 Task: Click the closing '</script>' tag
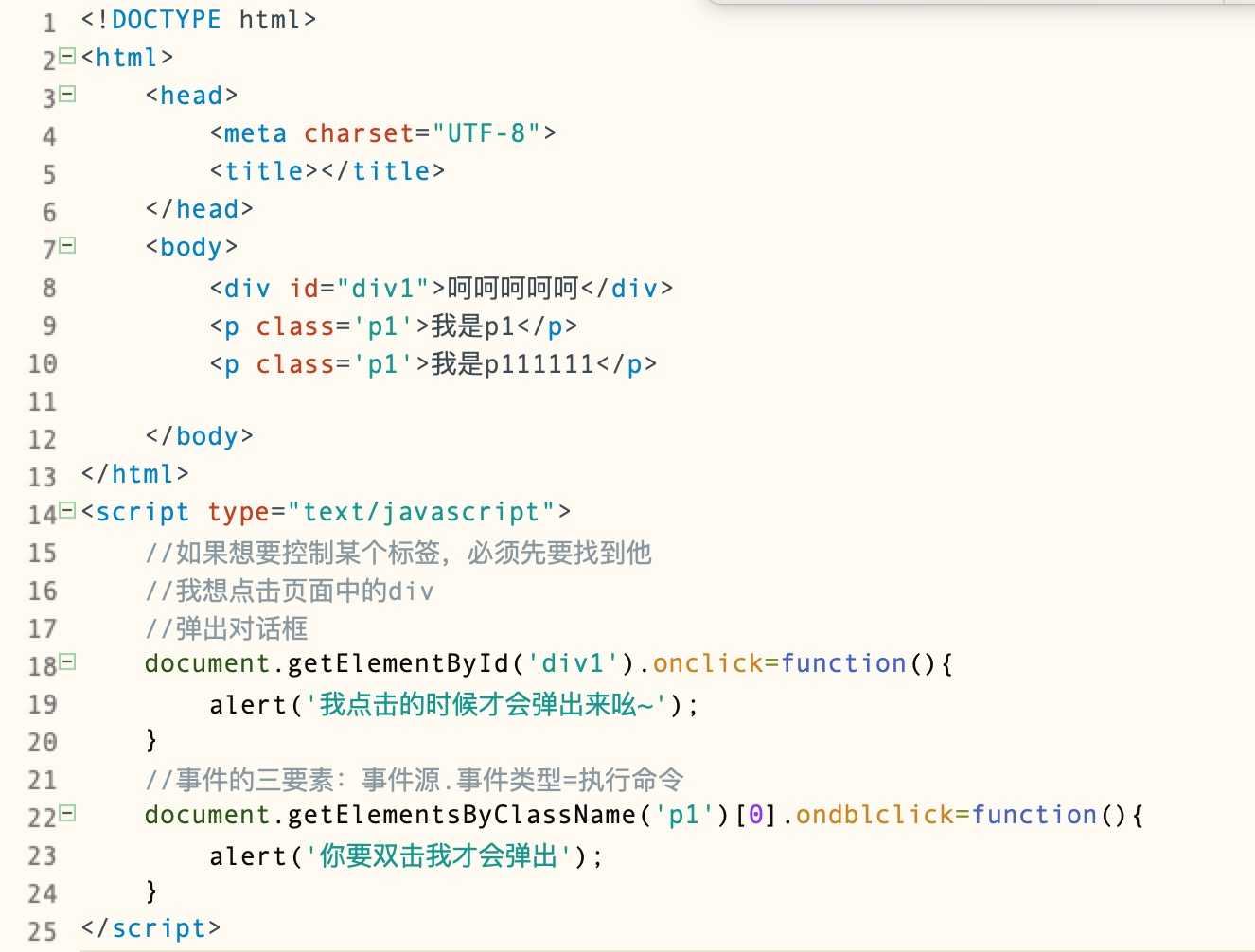click(151, 928)
